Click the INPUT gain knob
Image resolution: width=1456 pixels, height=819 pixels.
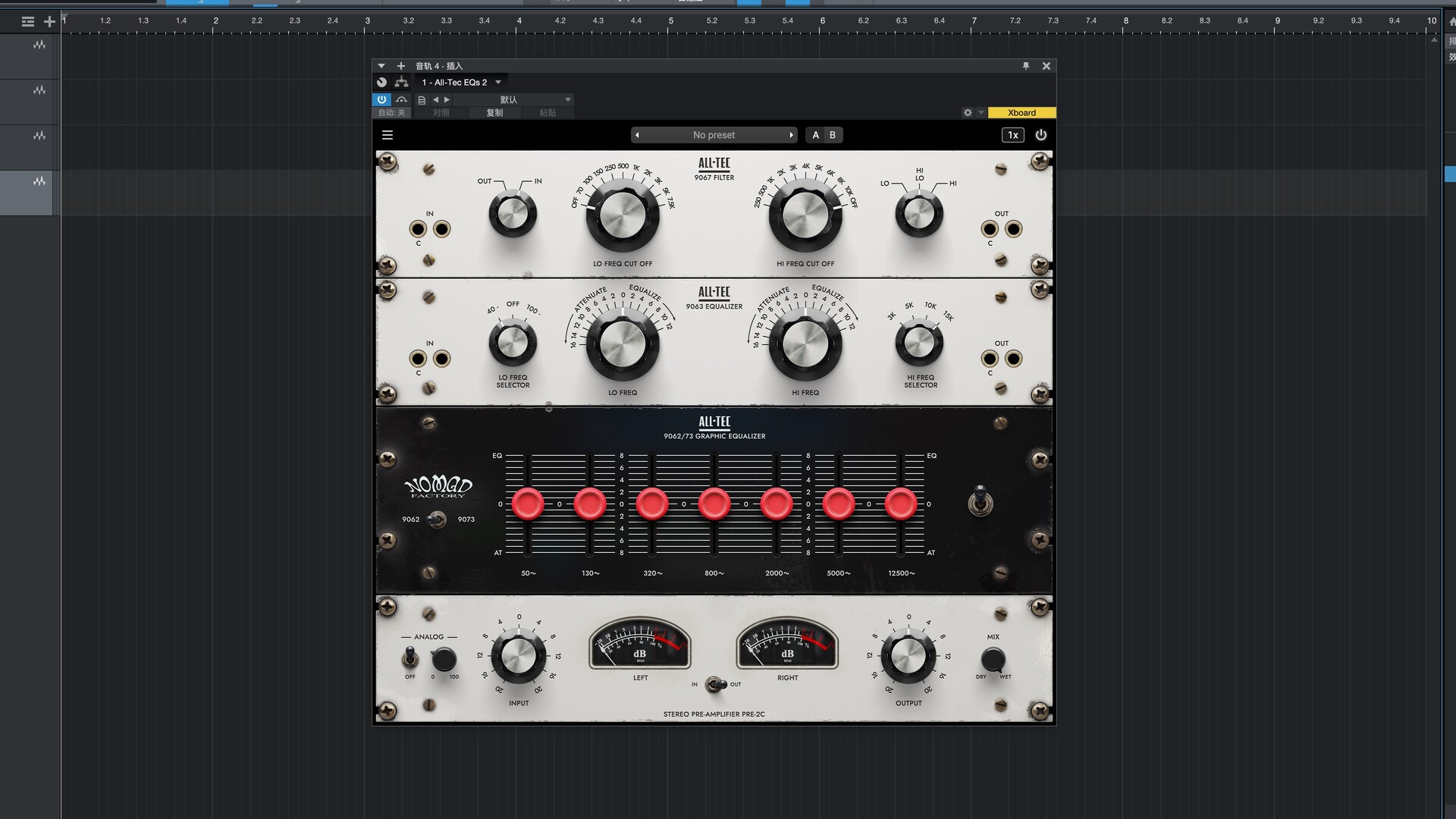(519, 657)
